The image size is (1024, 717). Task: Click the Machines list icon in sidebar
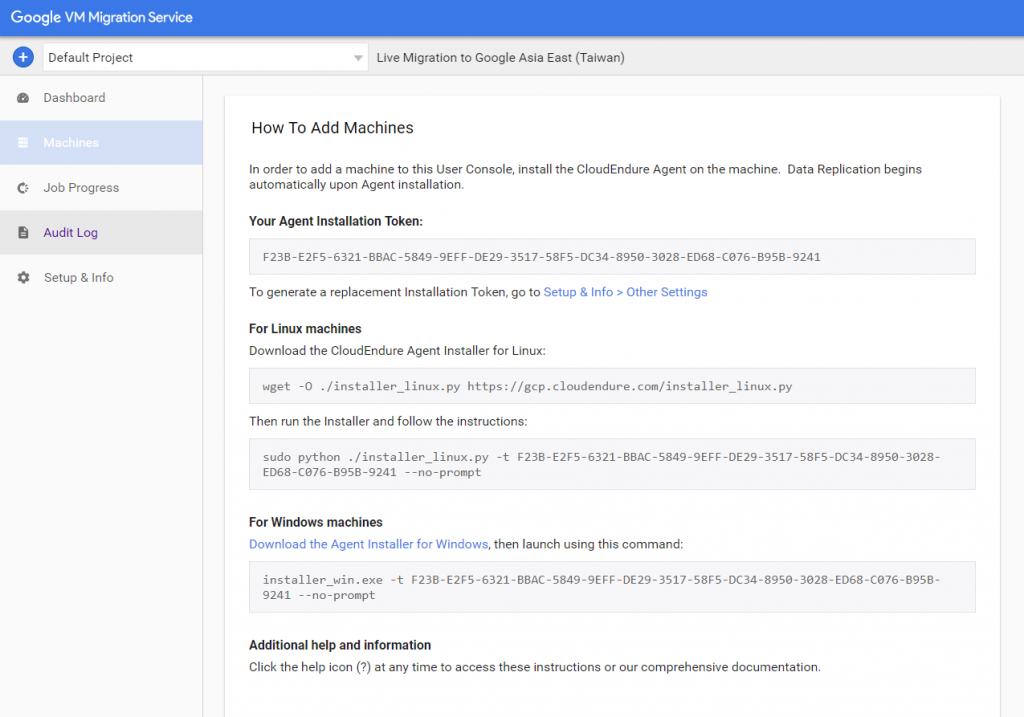(23, 143)
